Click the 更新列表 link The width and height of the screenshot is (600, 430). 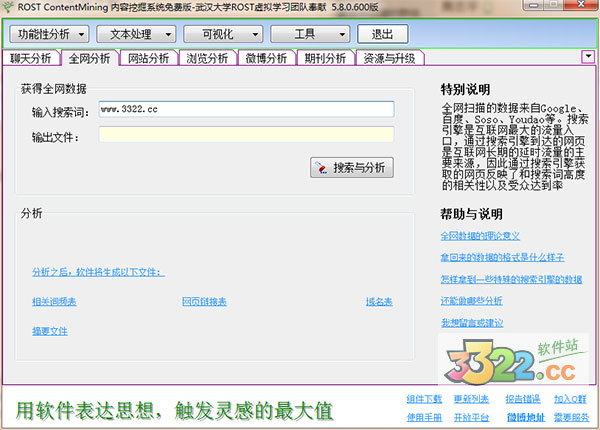click(x=471, y=399)
